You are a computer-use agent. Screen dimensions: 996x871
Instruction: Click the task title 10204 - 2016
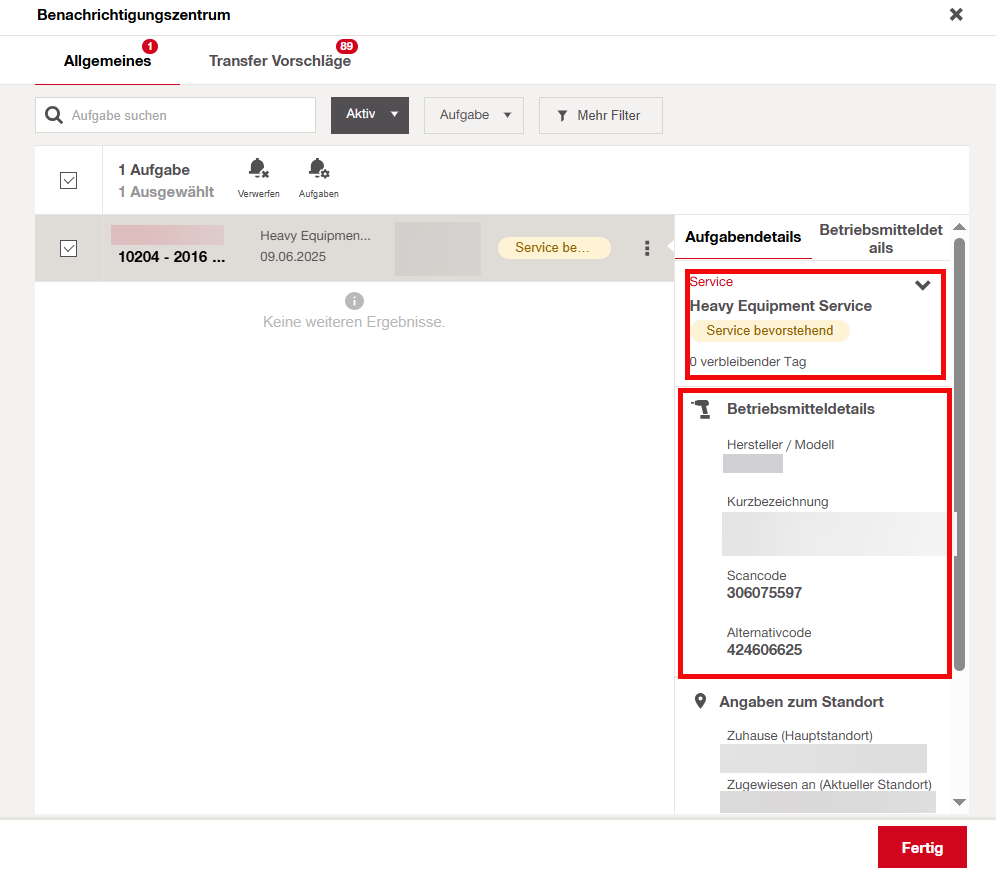pyautogui.click(x=172, y=257)
